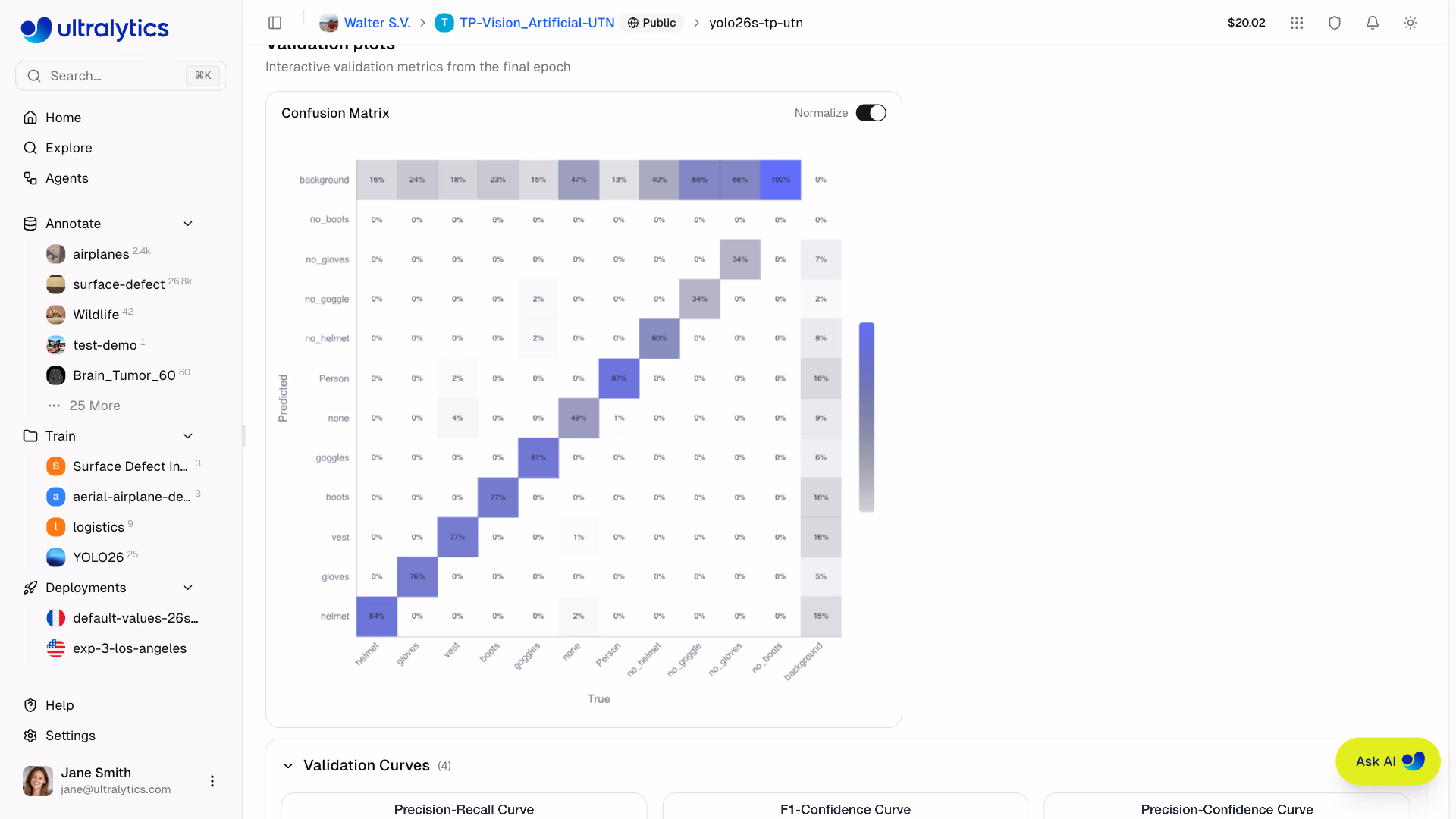Viewport: 1456px width, 819px height.
Task: Collapse the Deployments section
Action: (188, 588)
